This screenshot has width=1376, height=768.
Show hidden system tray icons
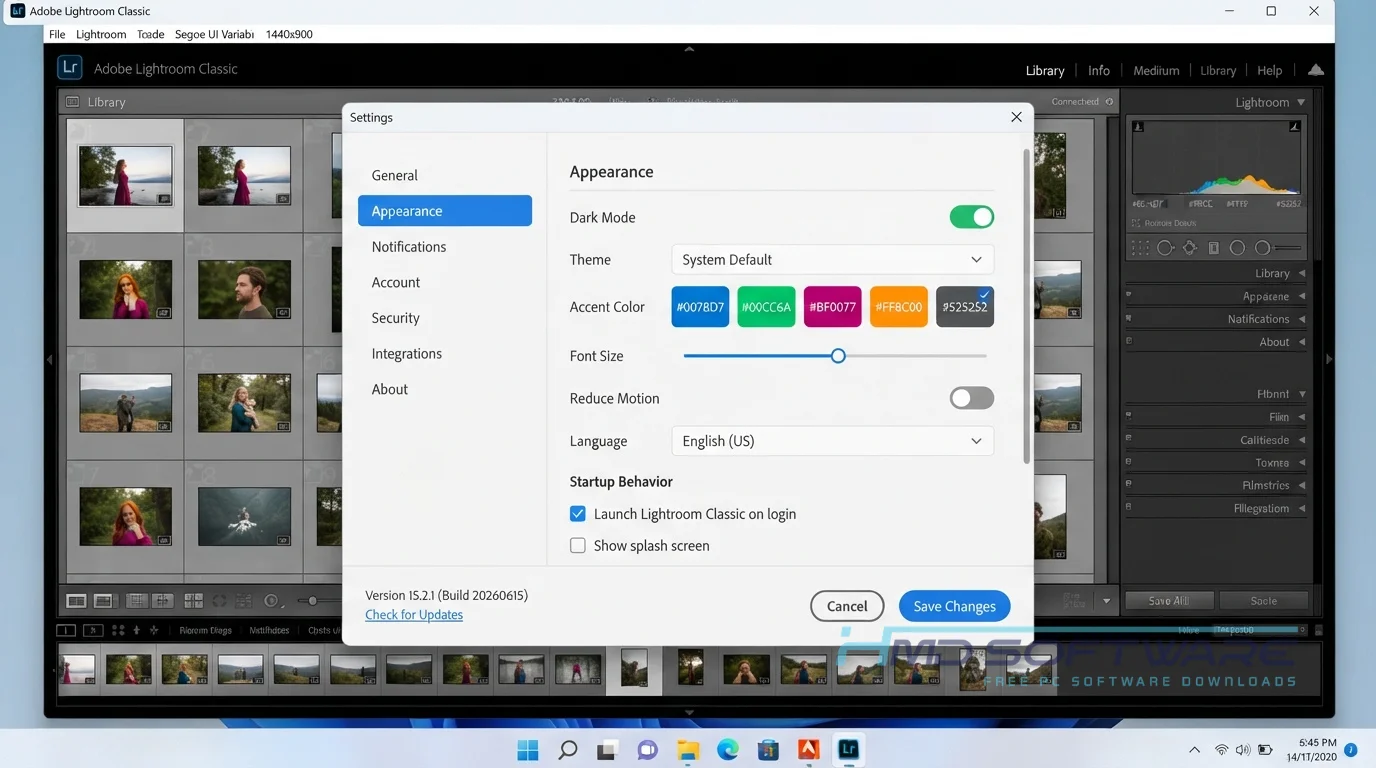point(1194,750)
